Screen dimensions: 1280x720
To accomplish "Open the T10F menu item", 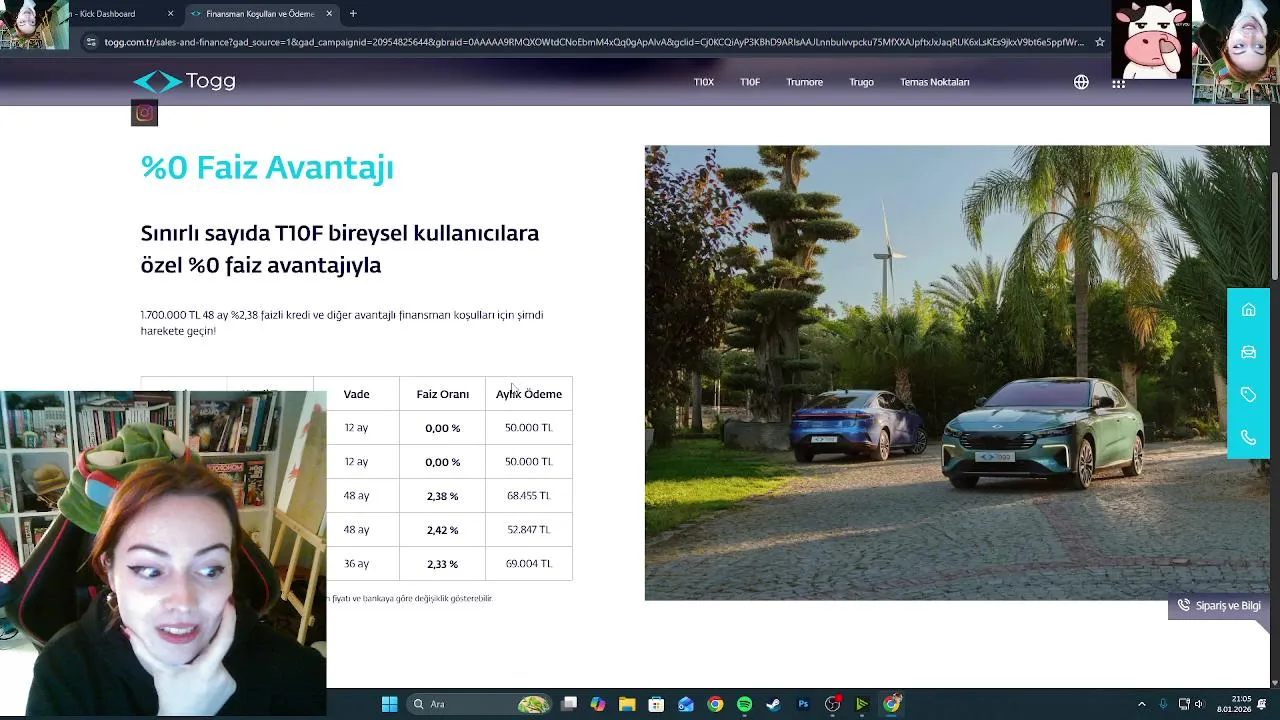I will [750, 82].
